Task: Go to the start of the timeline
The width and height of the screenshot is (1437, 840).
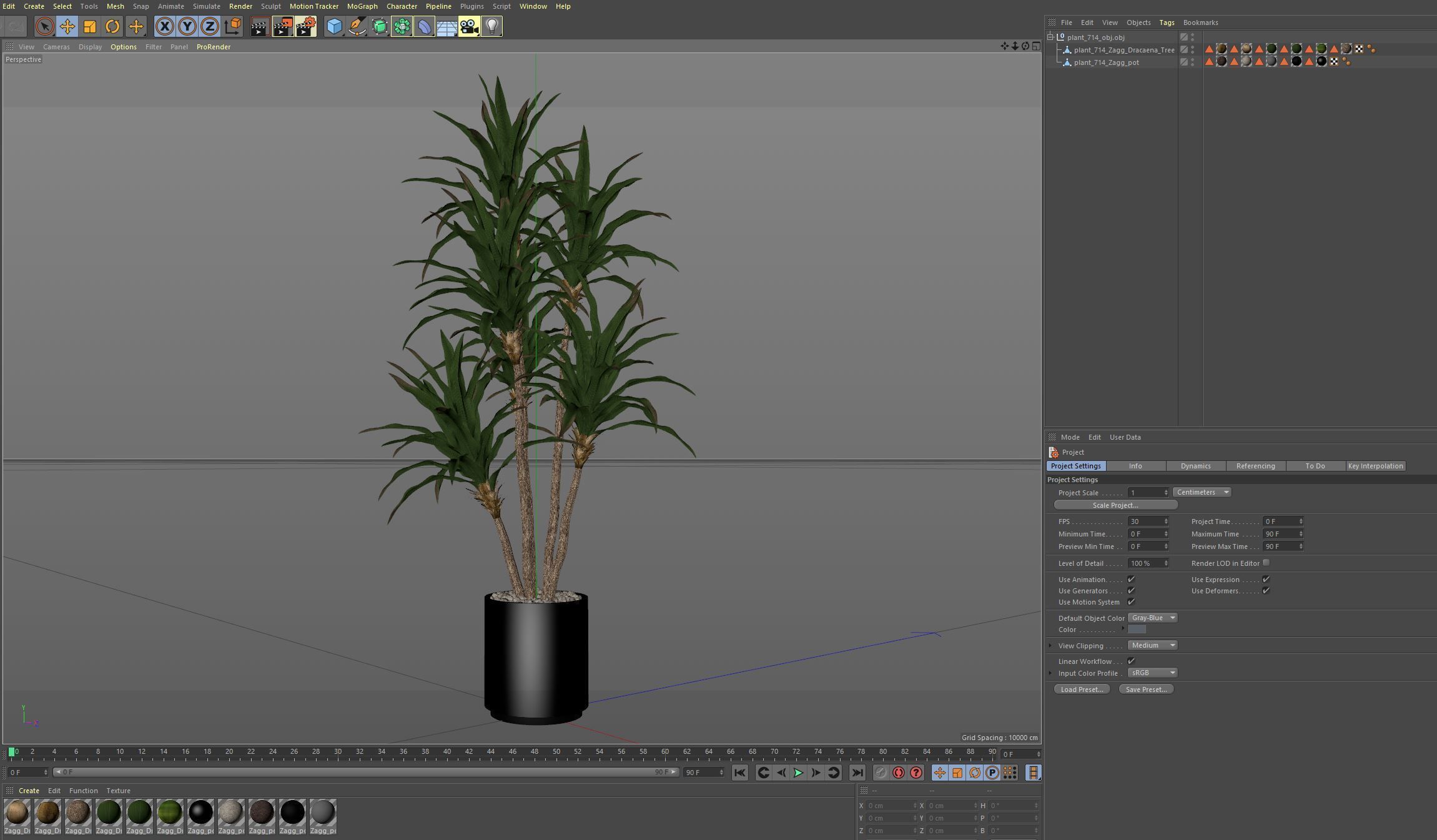Action: (739, 773)
